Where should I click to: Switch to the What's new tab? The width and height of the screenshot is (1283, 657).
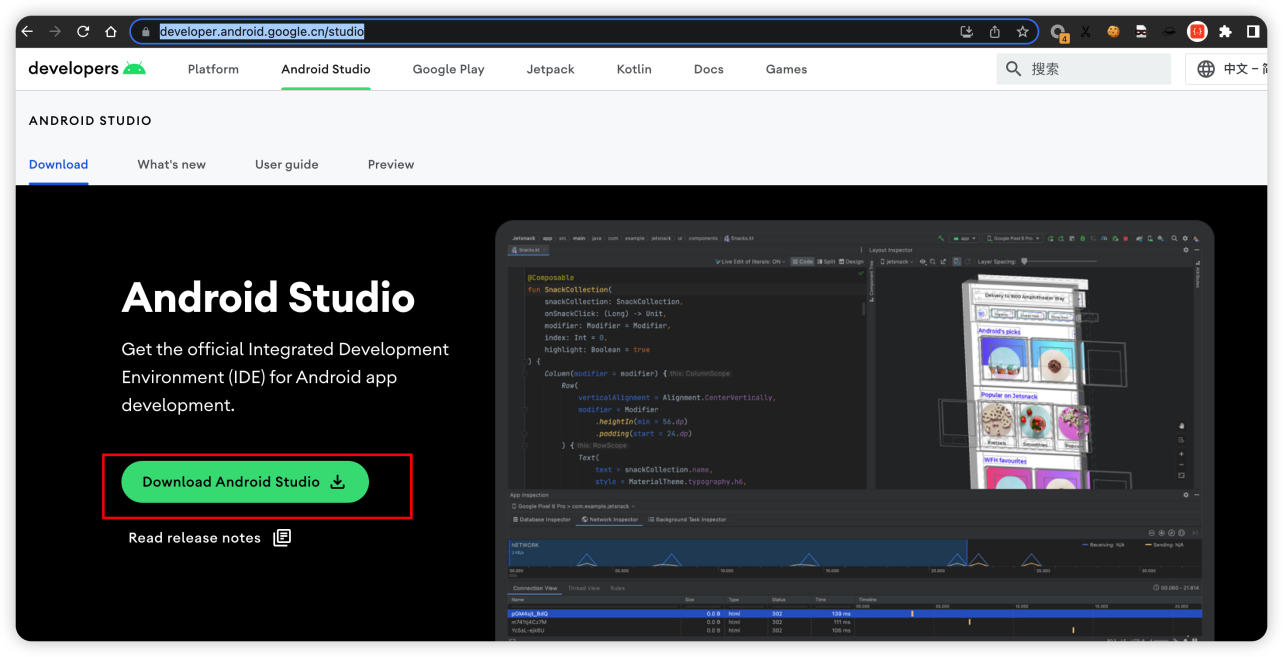(x=171, y=164)
